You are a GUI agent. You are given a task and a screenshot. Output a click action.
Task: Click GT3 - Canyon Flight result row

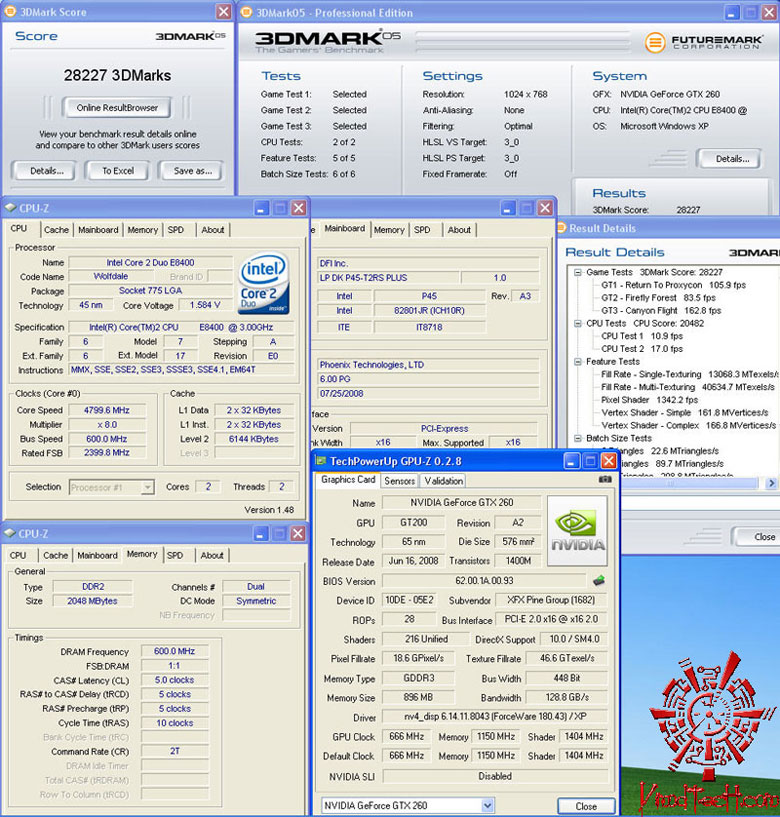click(x=661, y=311)
